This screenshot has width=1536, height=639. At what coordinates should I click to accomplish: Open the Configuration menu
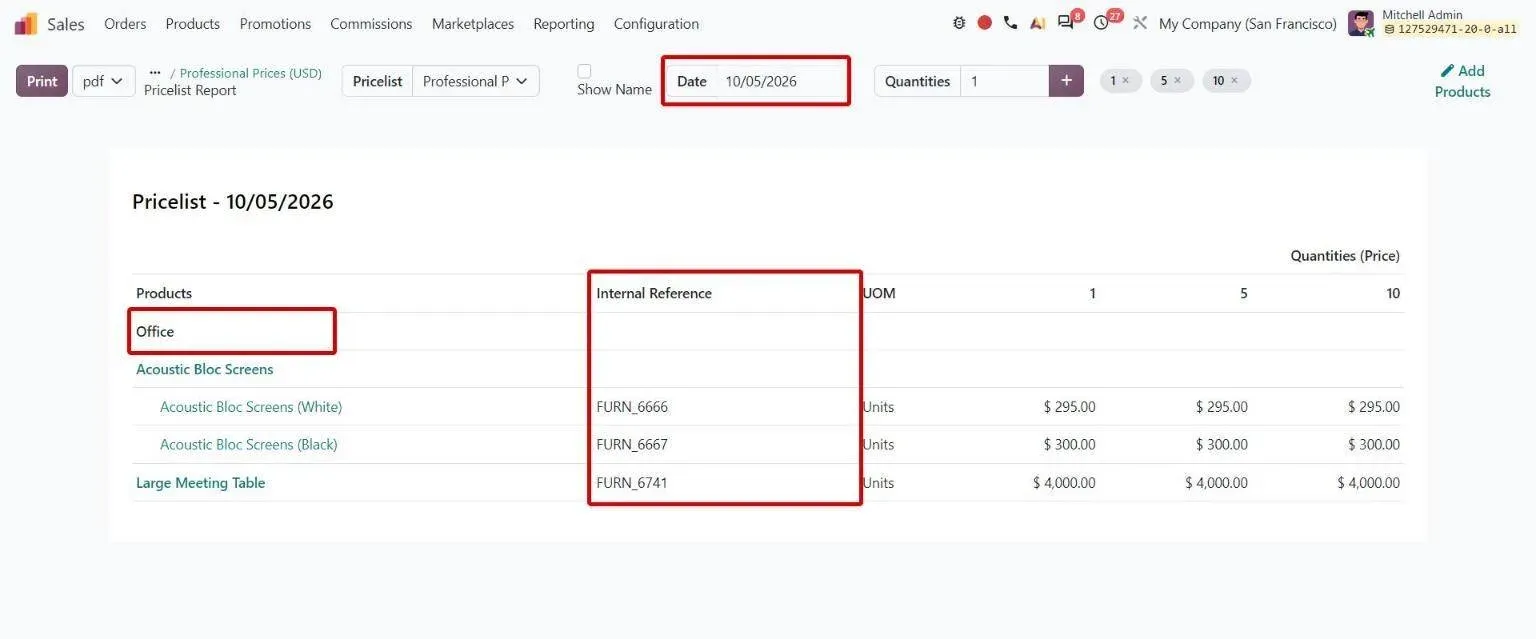point(656,23)
